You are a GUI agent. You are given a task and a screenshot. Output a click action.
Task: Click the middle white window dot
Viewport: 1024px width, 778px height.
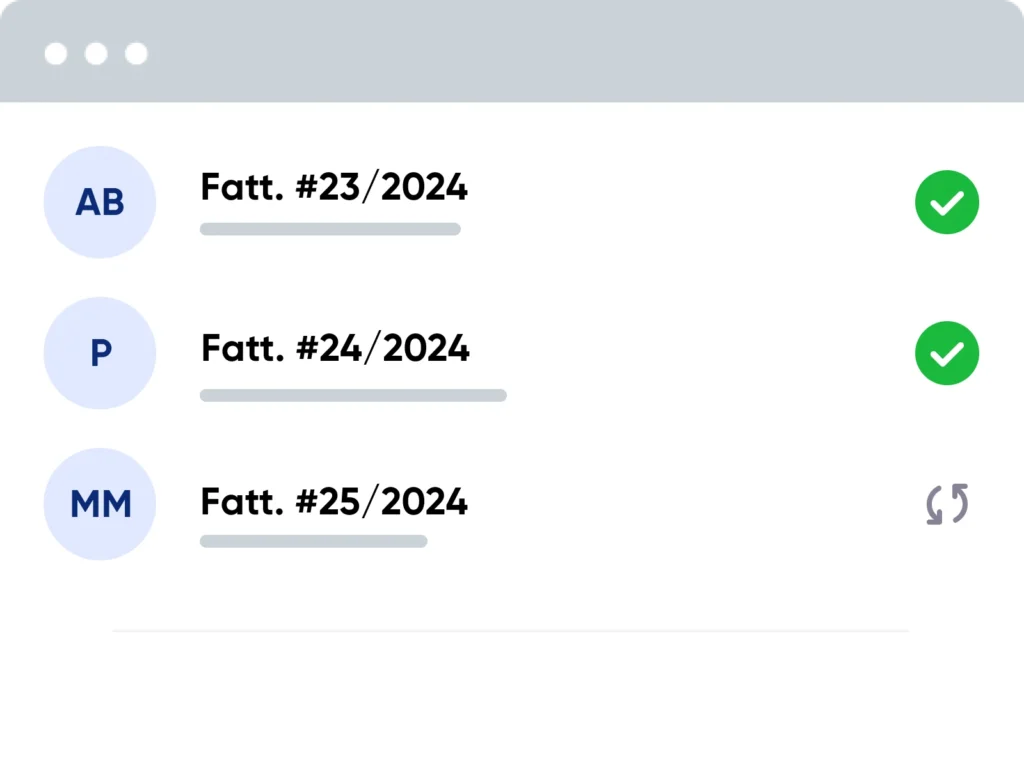[96, 53]
